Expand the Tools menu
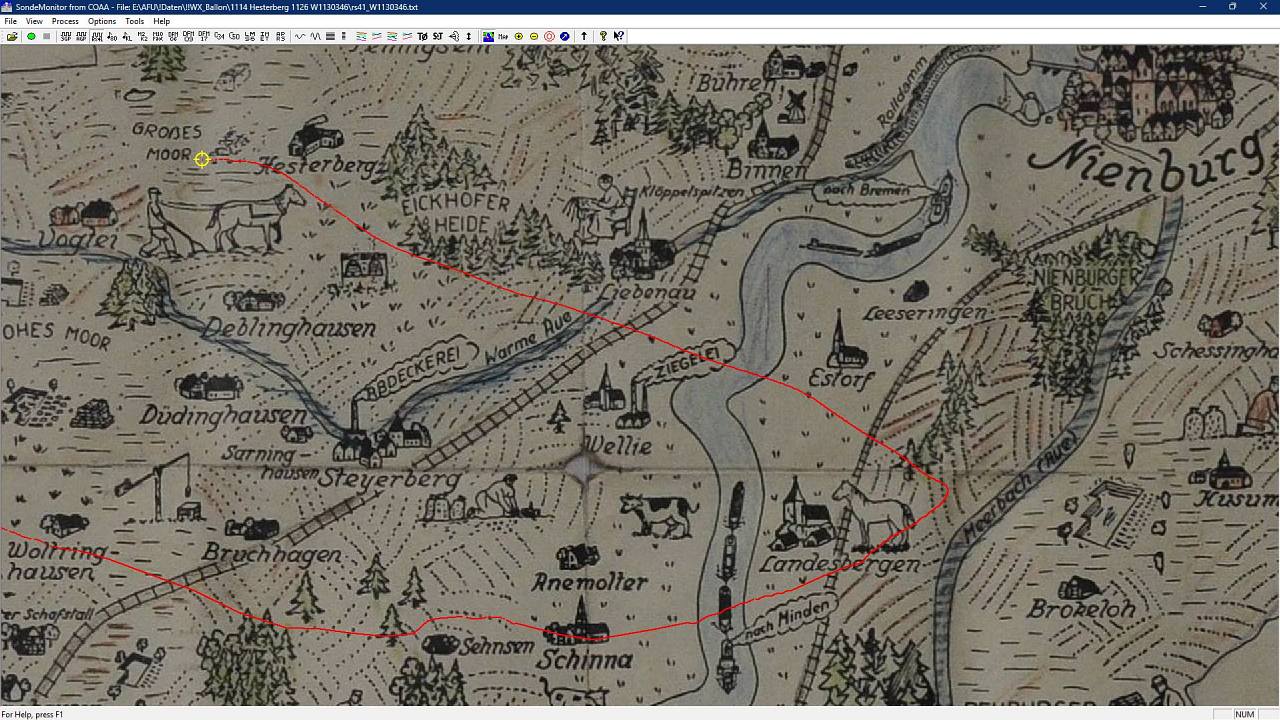This screenshot has height=720, width=1280. pos(134,21)
